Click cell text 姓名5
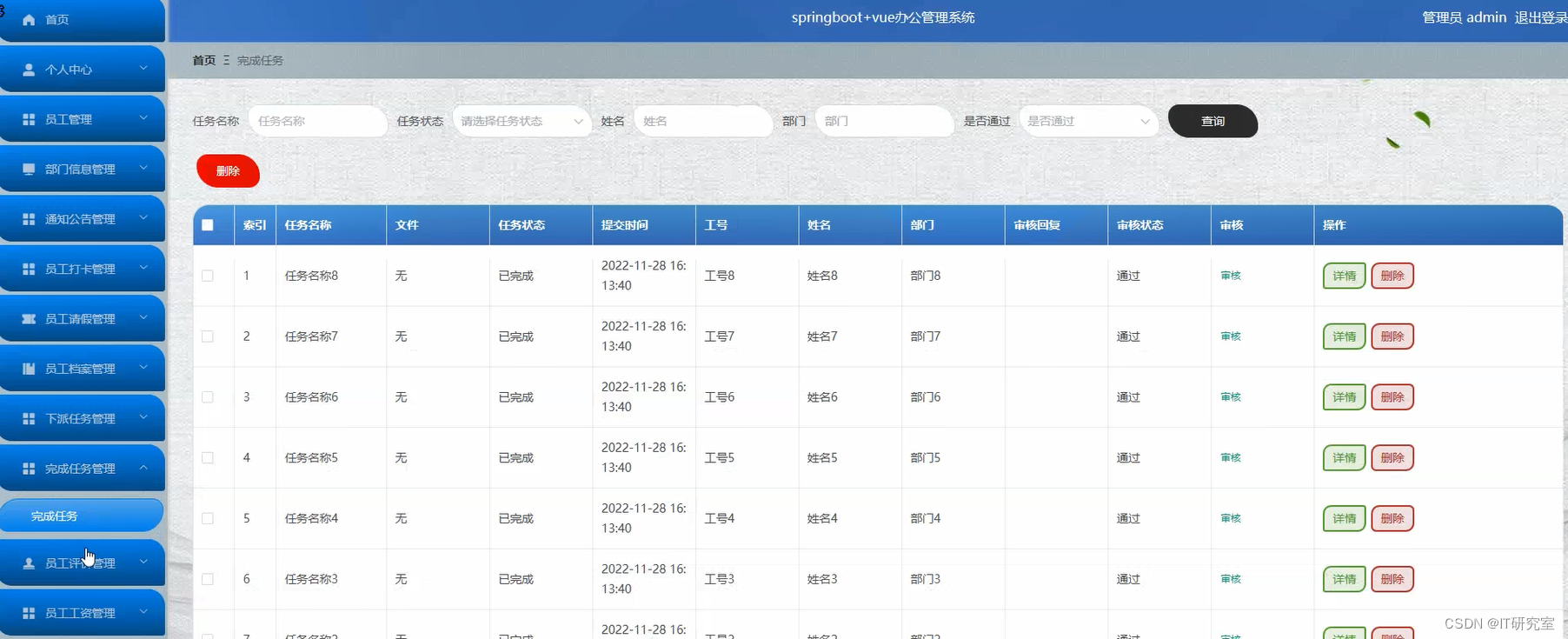Image resolution: width=1568 pixels, height=639 pixels. [x=822, y=457]
